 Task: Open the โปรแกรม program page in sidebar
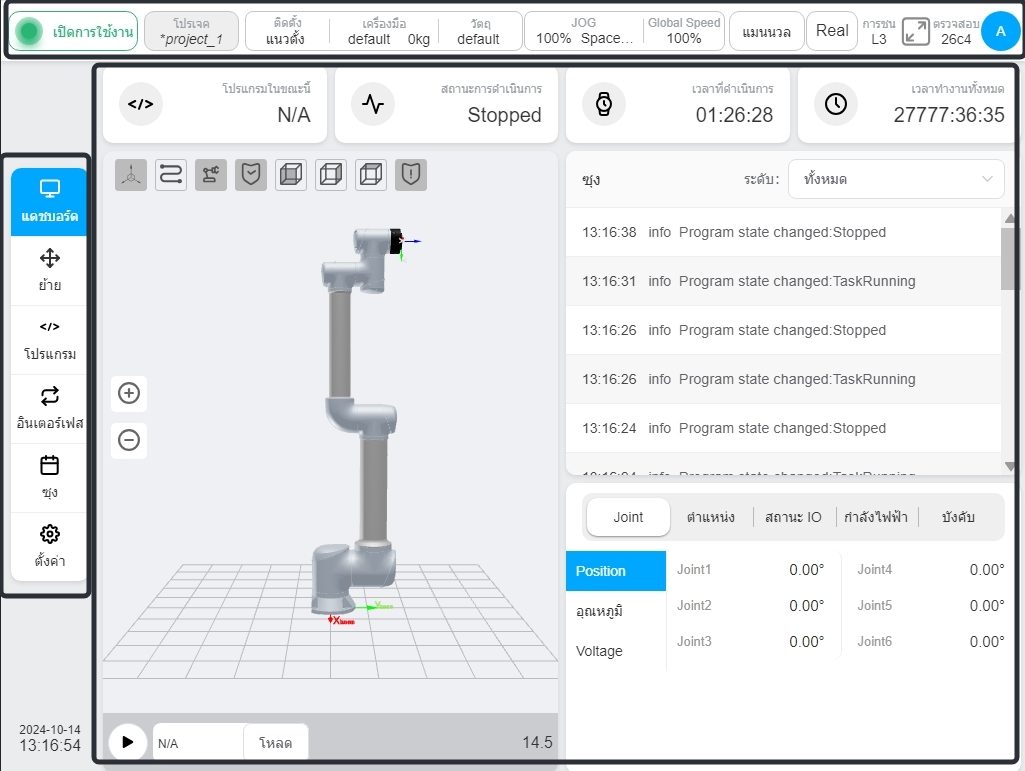[x=49, y=339]
